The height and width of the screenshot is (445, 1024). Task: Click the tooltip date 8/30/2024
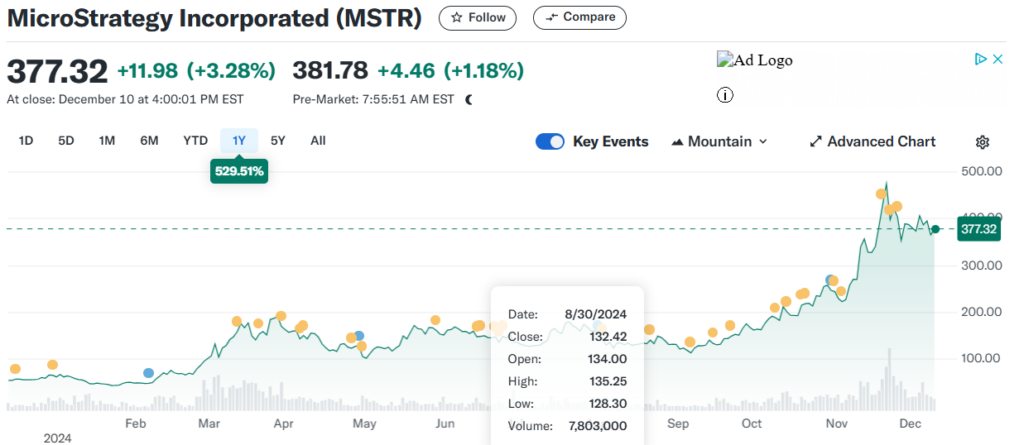pos(596,314)
